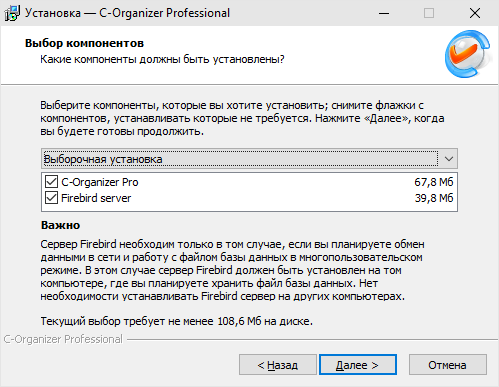499x387 pixels.
Task: Uncheck the Firebird server component checkbox
Action: click(x=51, y=198)
